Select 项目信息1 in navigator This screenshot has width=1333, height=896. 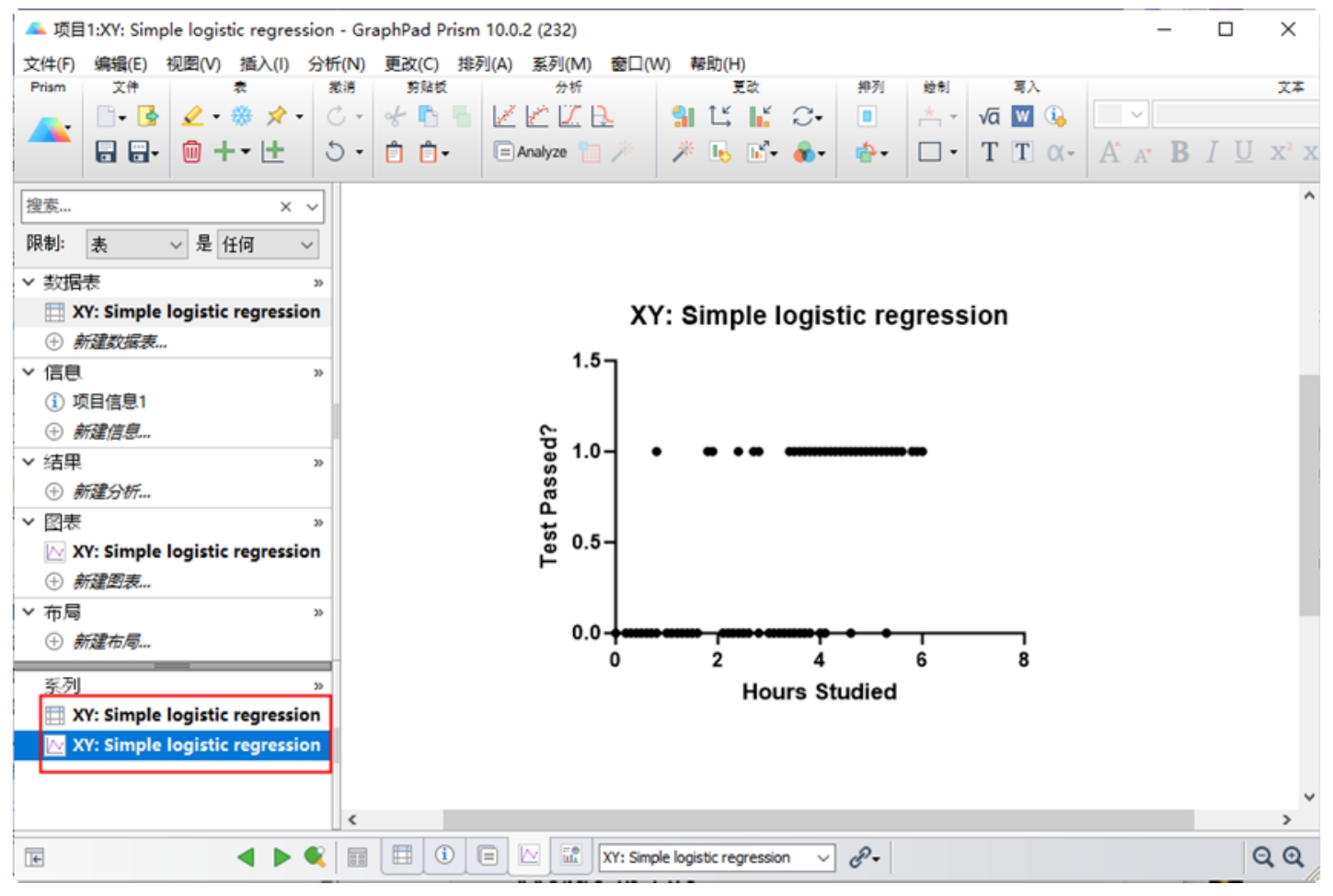tap(109, 402)
